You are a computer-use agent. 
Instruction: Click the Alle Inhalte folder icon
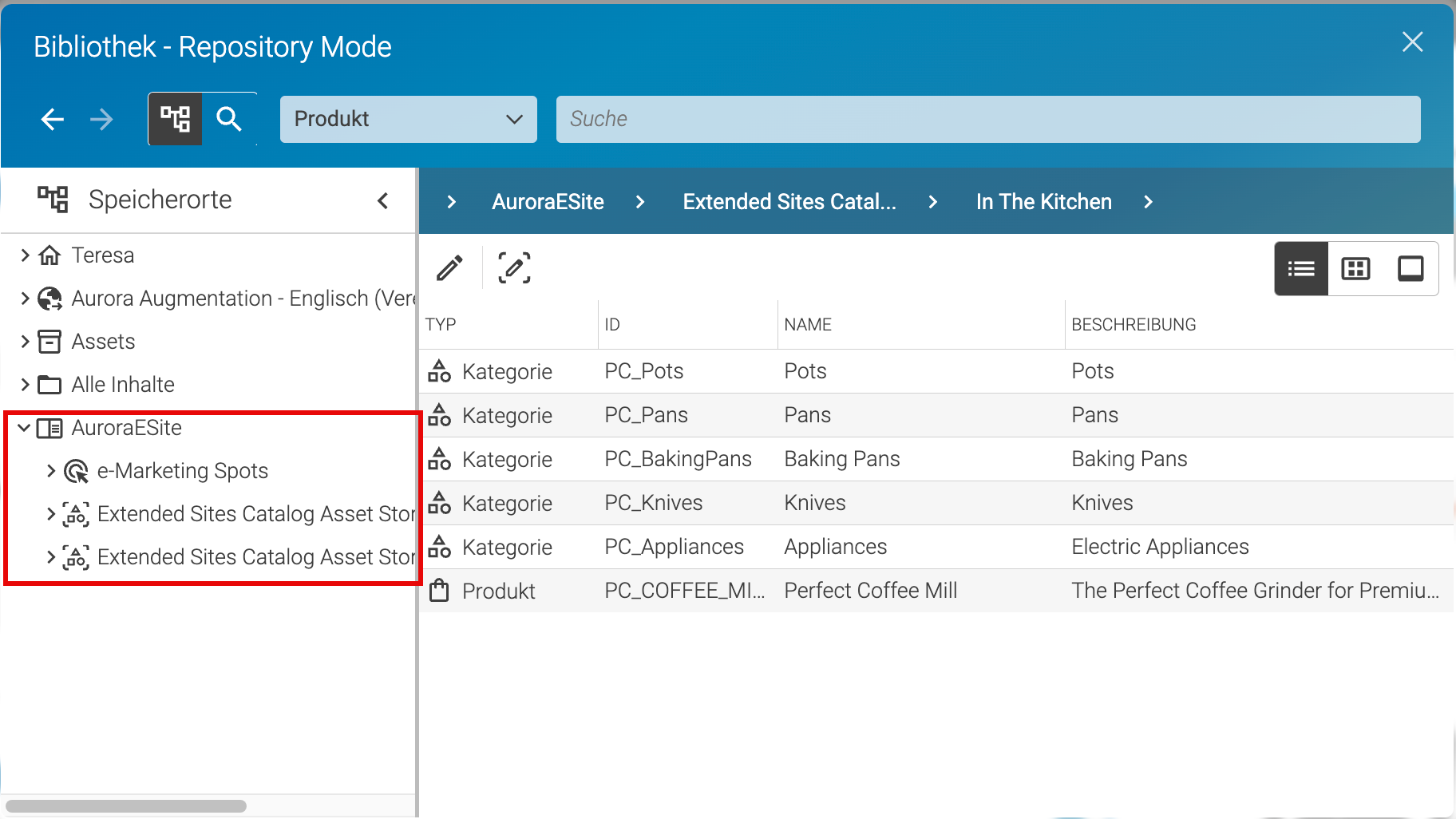click(x=49, y=385)
